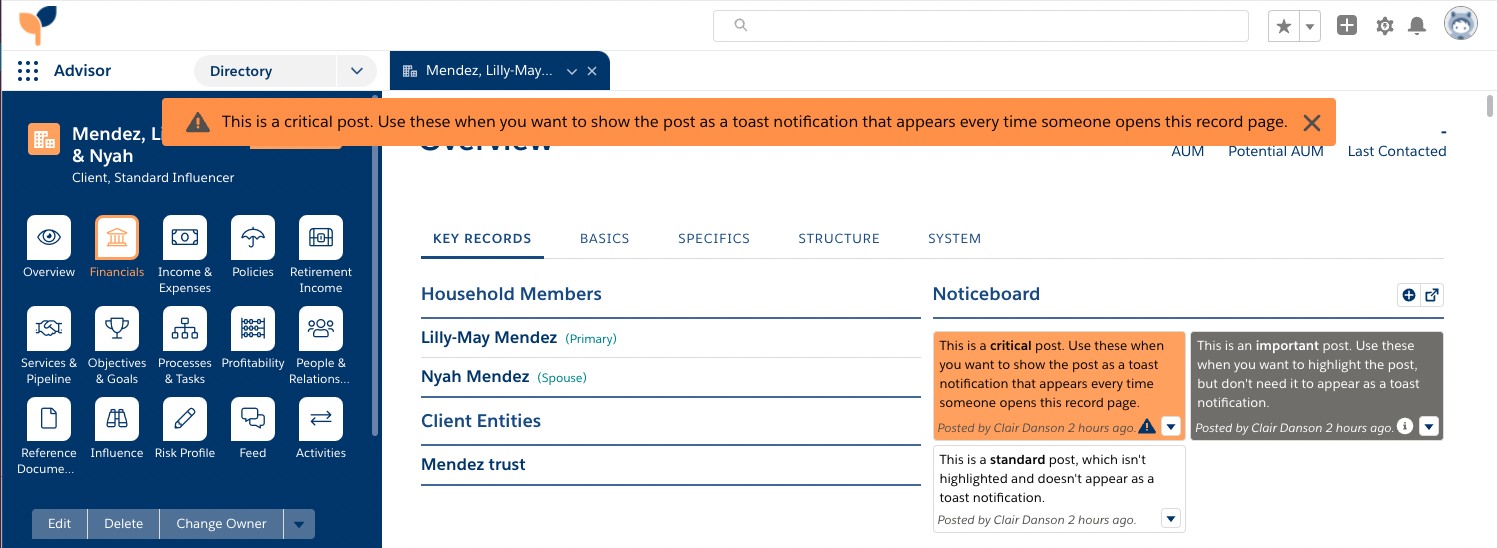Click the Last Contacted label
Screen dimensions: 1497x548
1397,151
